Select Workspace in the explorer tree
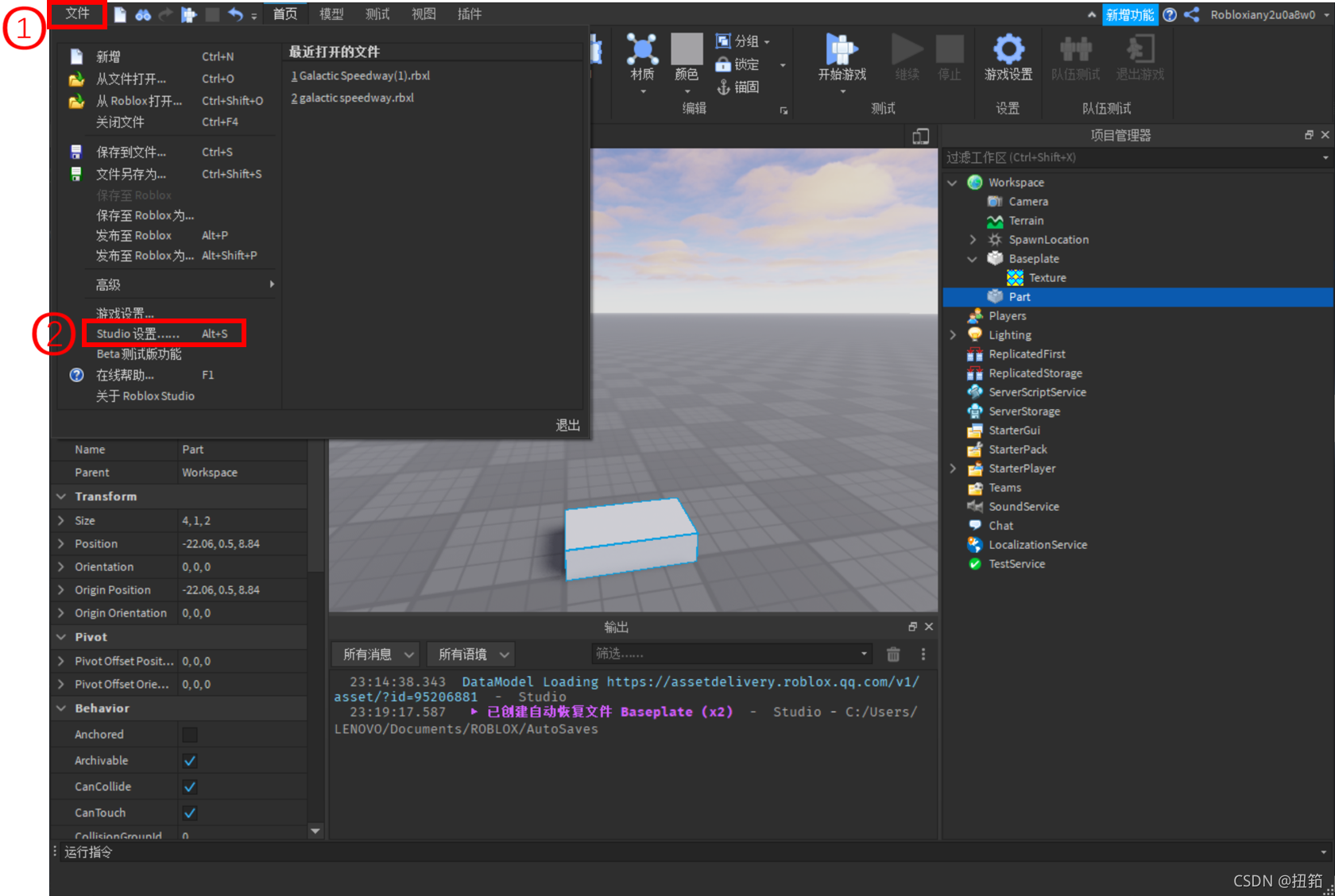This screenshot has width=1335, height=896. coord(1016,183)
